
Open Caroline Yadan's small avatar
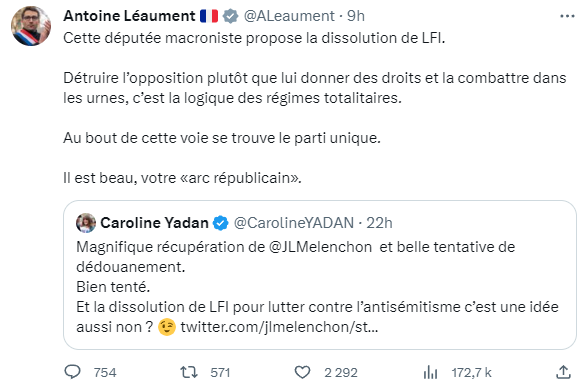(x=86, y=223)
